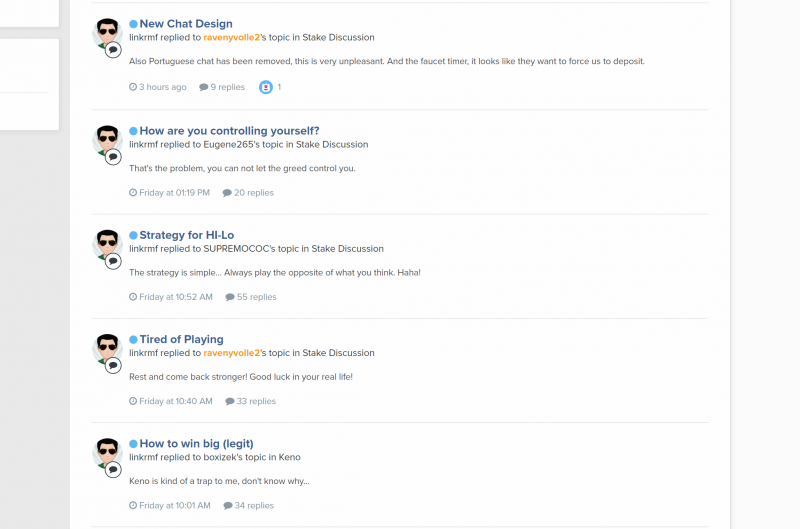Viewport: 800px width, 529px height.
Task: Open ravenyvolle2 profile in Tired of Playing entry
Action: click(x=232, y=353)
